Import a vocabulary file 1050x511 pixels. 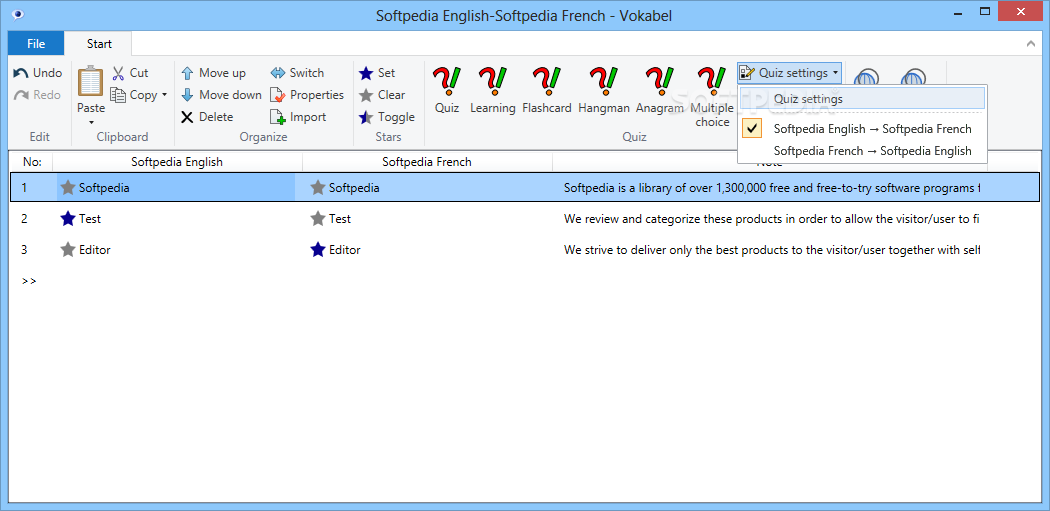click(x=298, y=117)
